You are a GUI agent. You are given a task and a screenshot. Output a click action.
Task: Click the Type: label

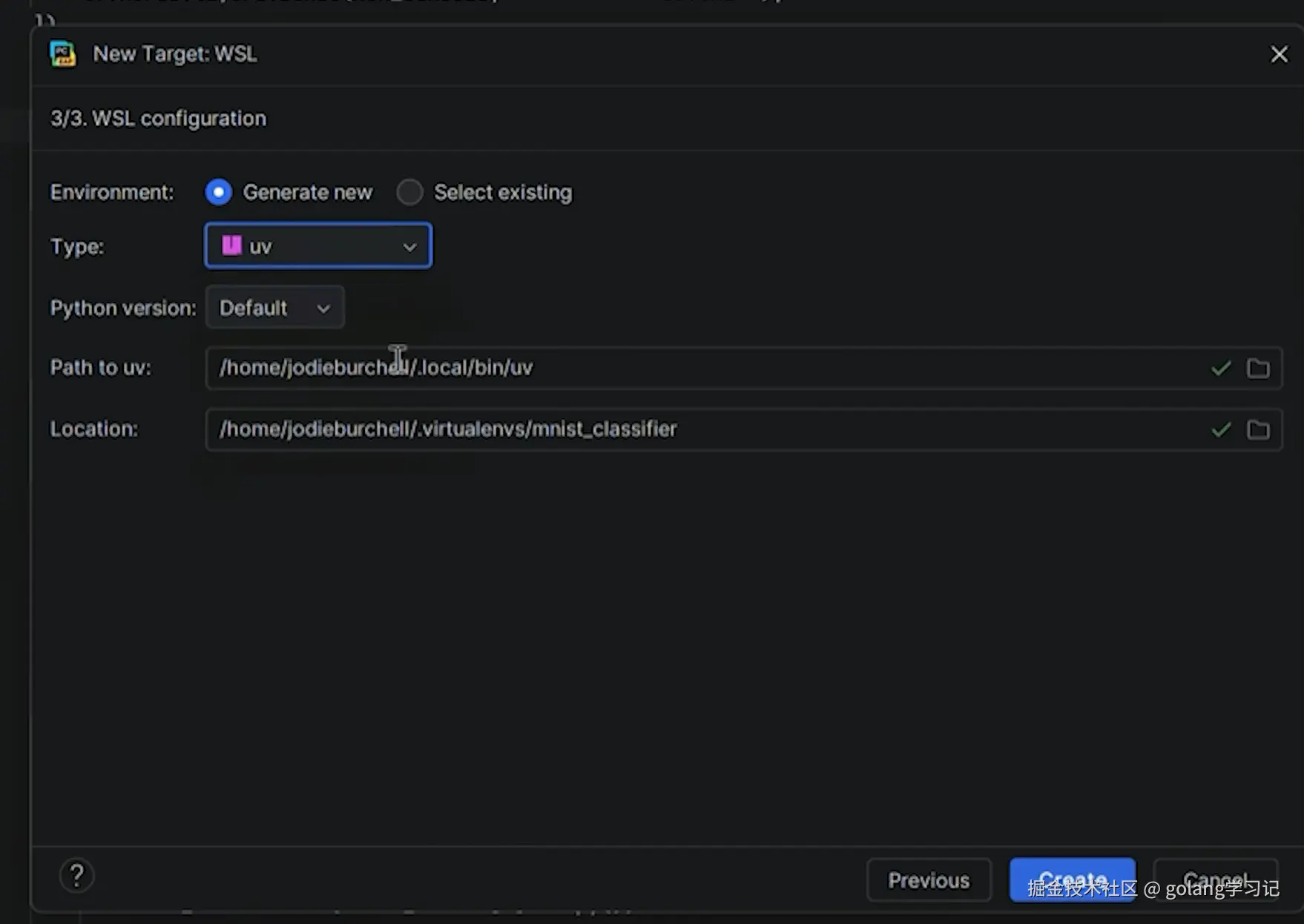click(x=77, y=246)
